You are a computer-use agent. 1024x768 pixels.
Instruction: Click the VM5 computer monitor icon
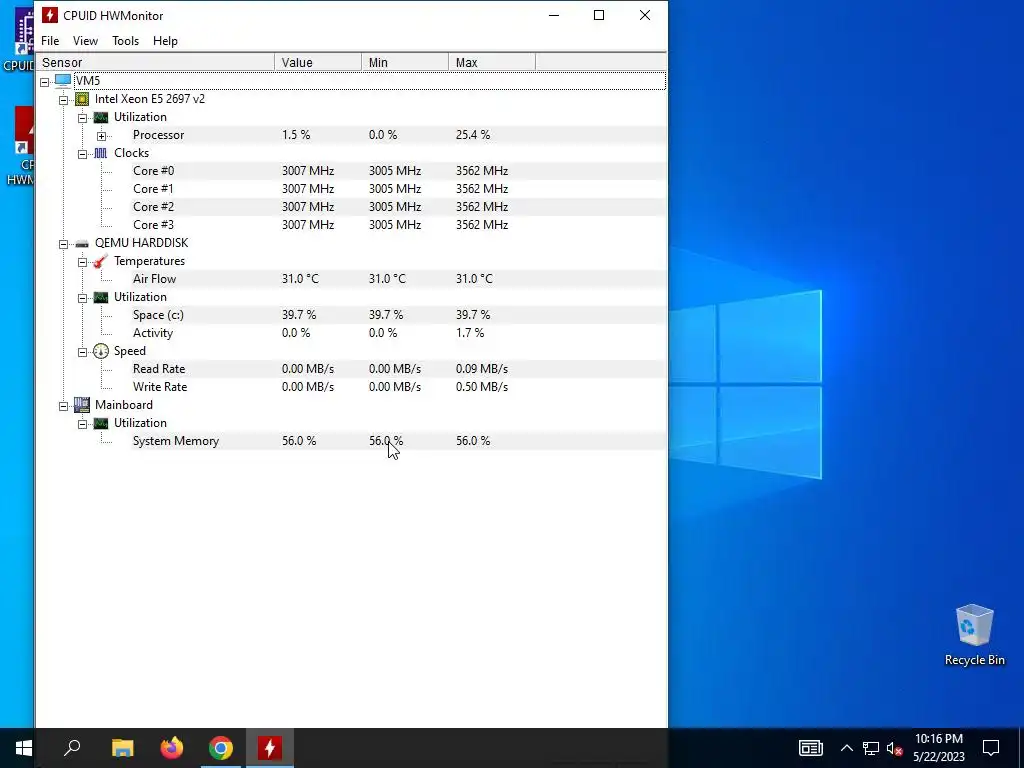(x=63, y=81)
